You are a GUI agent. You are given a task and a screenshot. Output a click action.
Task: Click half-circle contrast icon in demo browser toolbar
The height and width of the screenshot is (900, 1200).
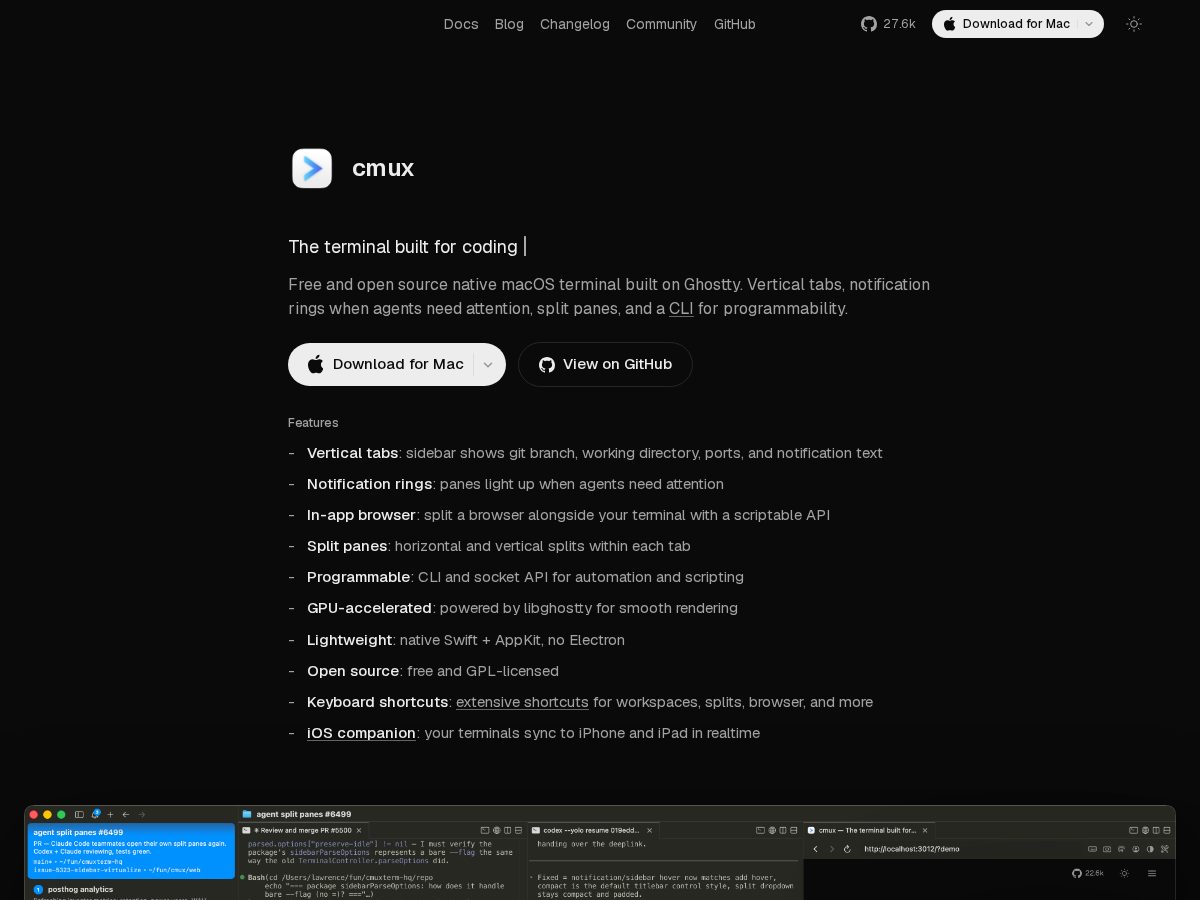coord(1150,849)
